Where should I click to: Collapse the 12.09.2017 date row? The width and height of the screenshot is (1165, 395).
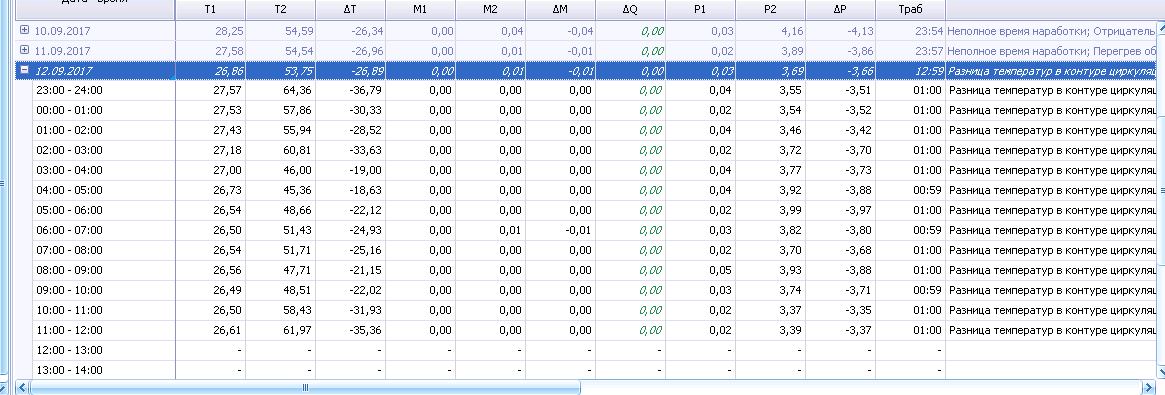pos(25,70)
